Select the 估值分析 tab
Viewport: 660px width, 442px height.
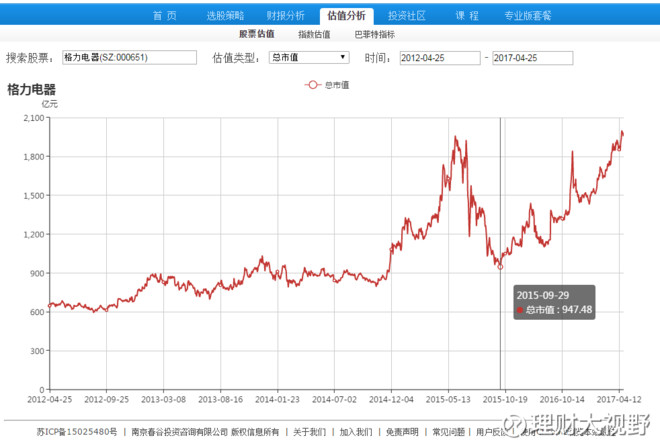[x=346, y=16]
